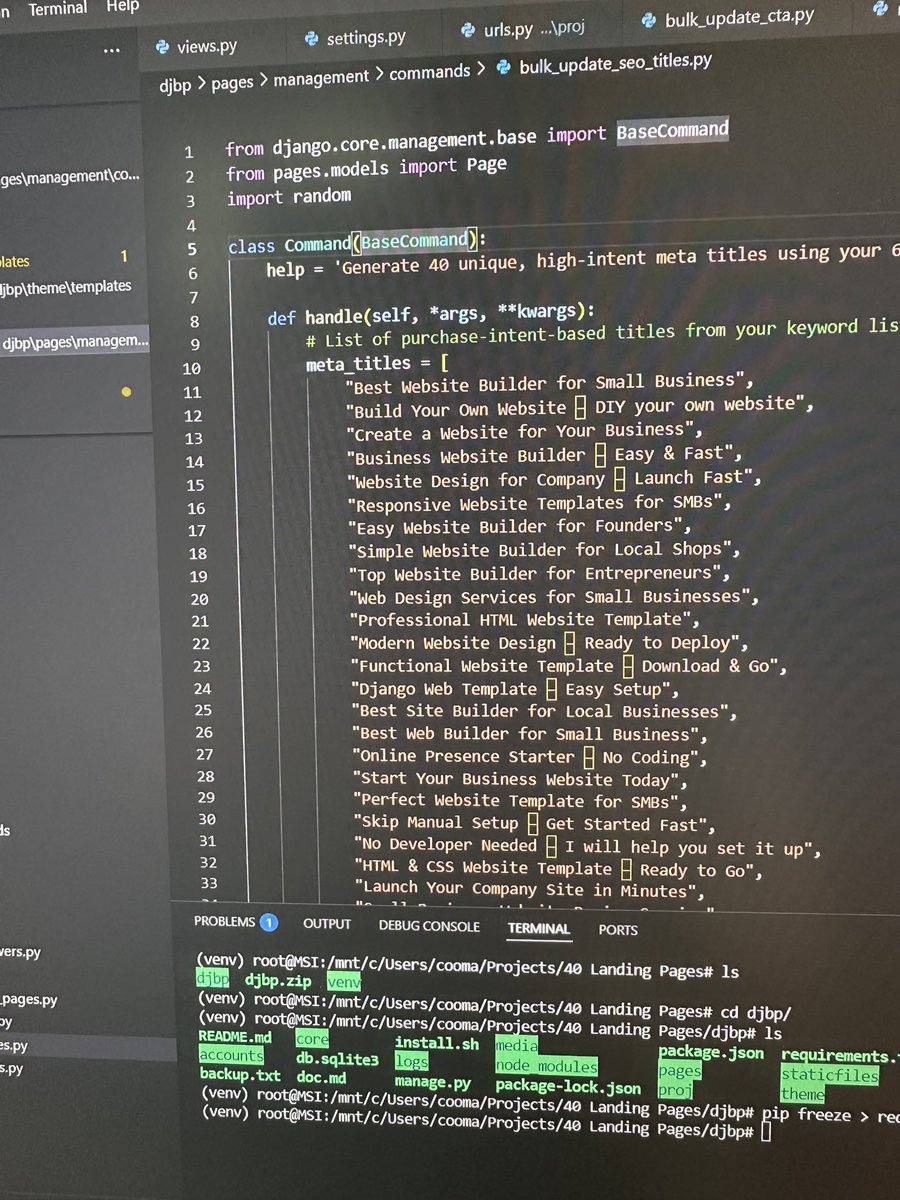Click db.sqlite3 in terminal listing
This screenshot has width=900, height=1200.
coord(337,1059)
